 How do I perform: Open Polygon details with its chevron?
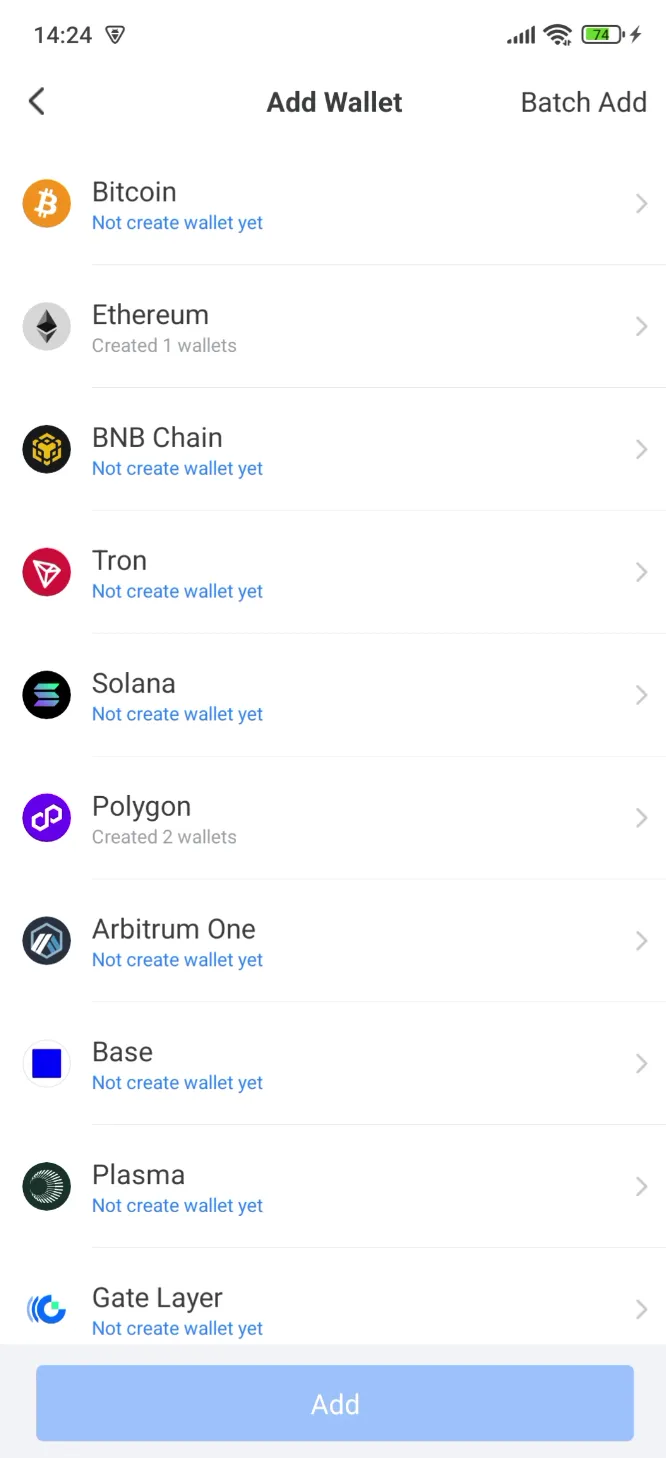pos(642,817)
